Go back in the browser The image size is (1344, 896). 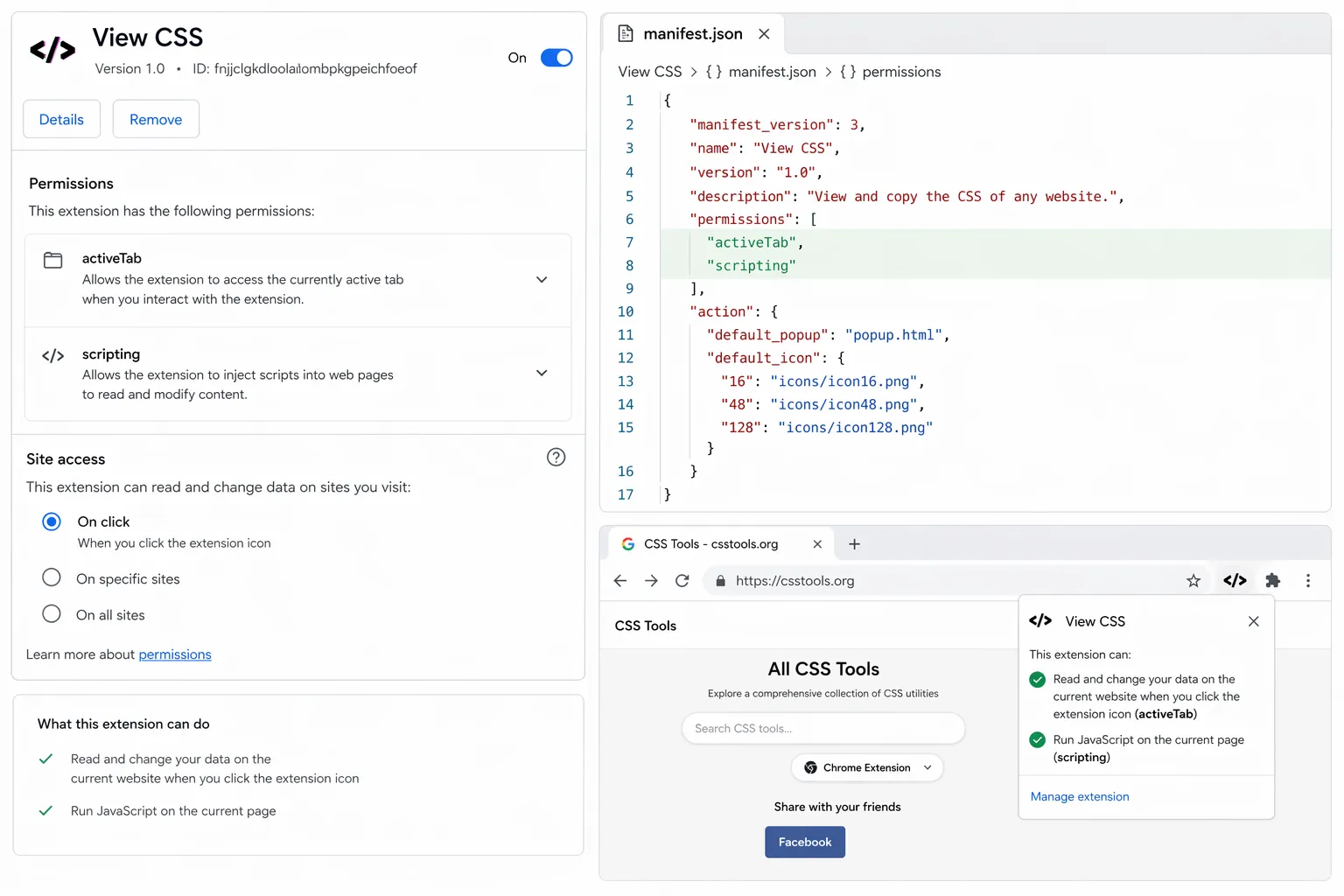620,581
